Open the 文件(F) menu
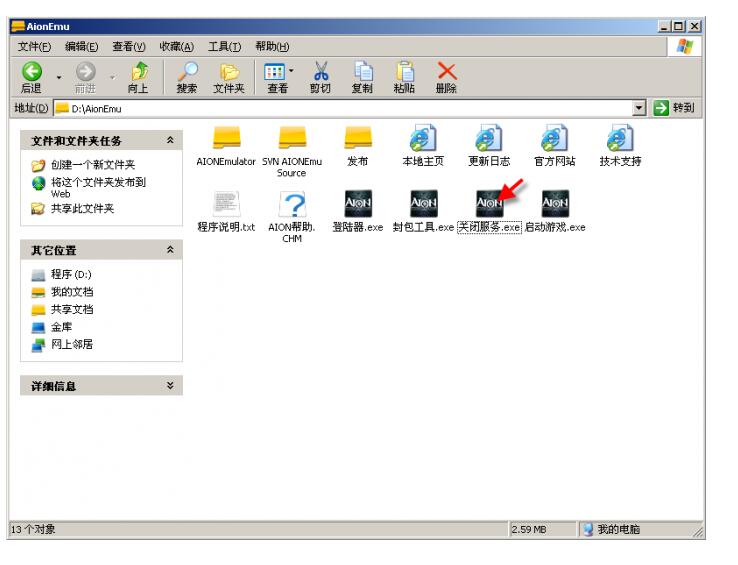 coord(34,47)
